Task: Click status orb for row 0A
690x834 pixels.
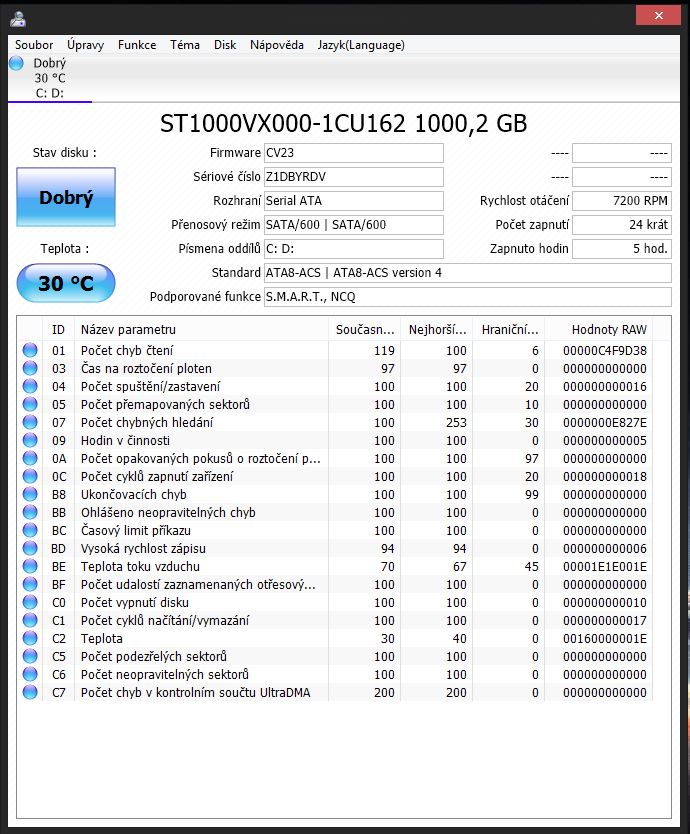Action: (x=30, y=458)
